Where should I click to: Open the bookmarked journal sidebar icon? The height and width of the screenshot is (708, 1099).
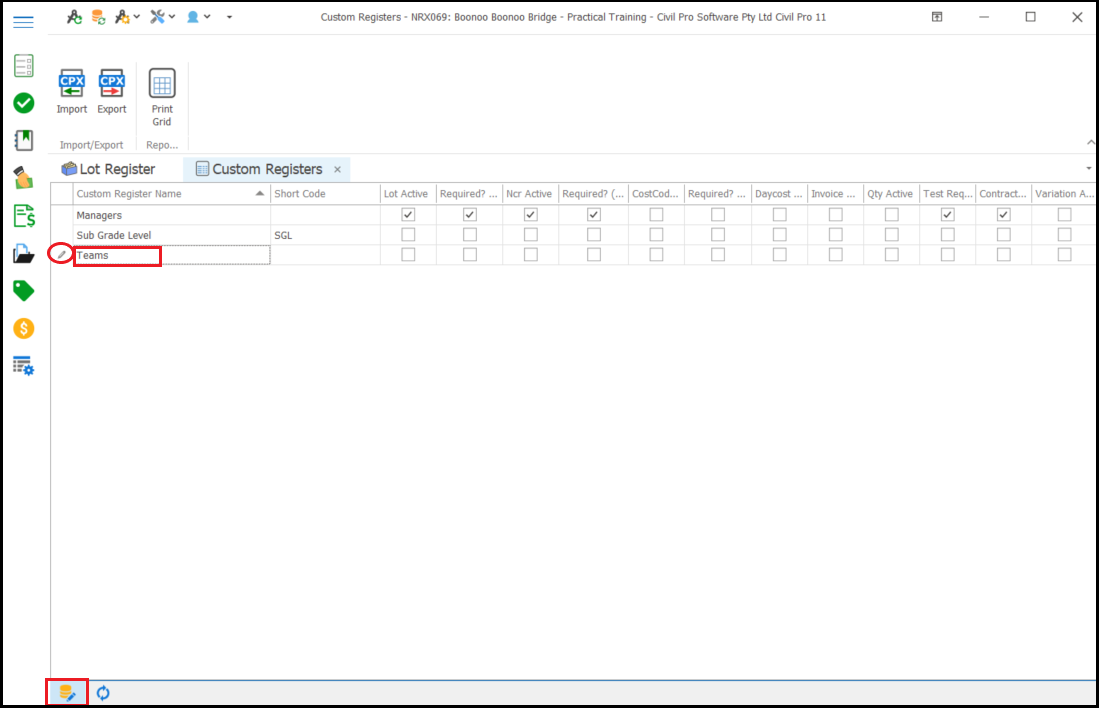click(x=23, y=140)
